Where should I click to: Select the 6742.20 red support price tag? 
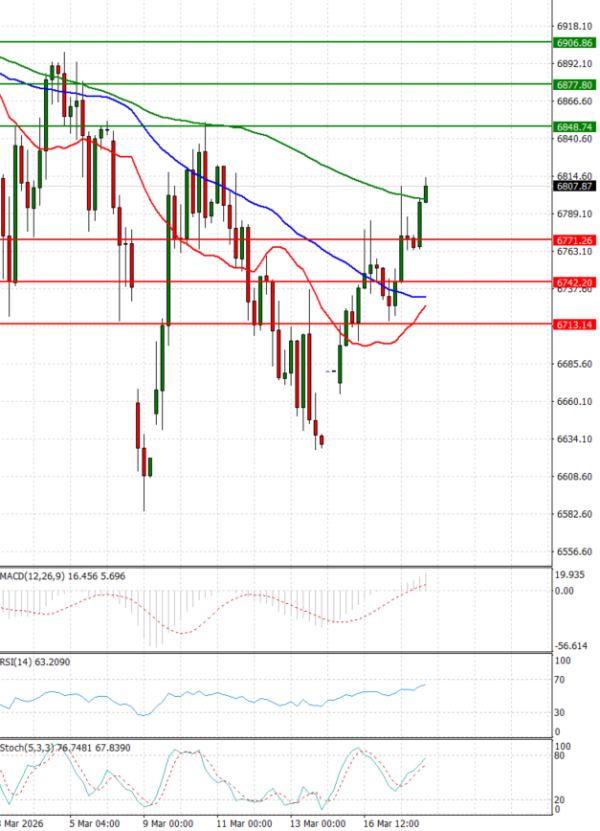(574, 283)
